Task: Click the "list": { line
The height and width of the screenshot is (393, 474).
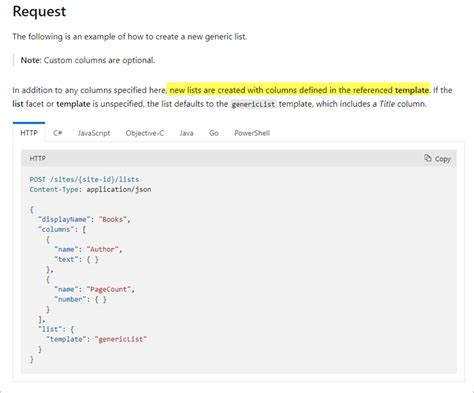Action: [x=56, y=329]
